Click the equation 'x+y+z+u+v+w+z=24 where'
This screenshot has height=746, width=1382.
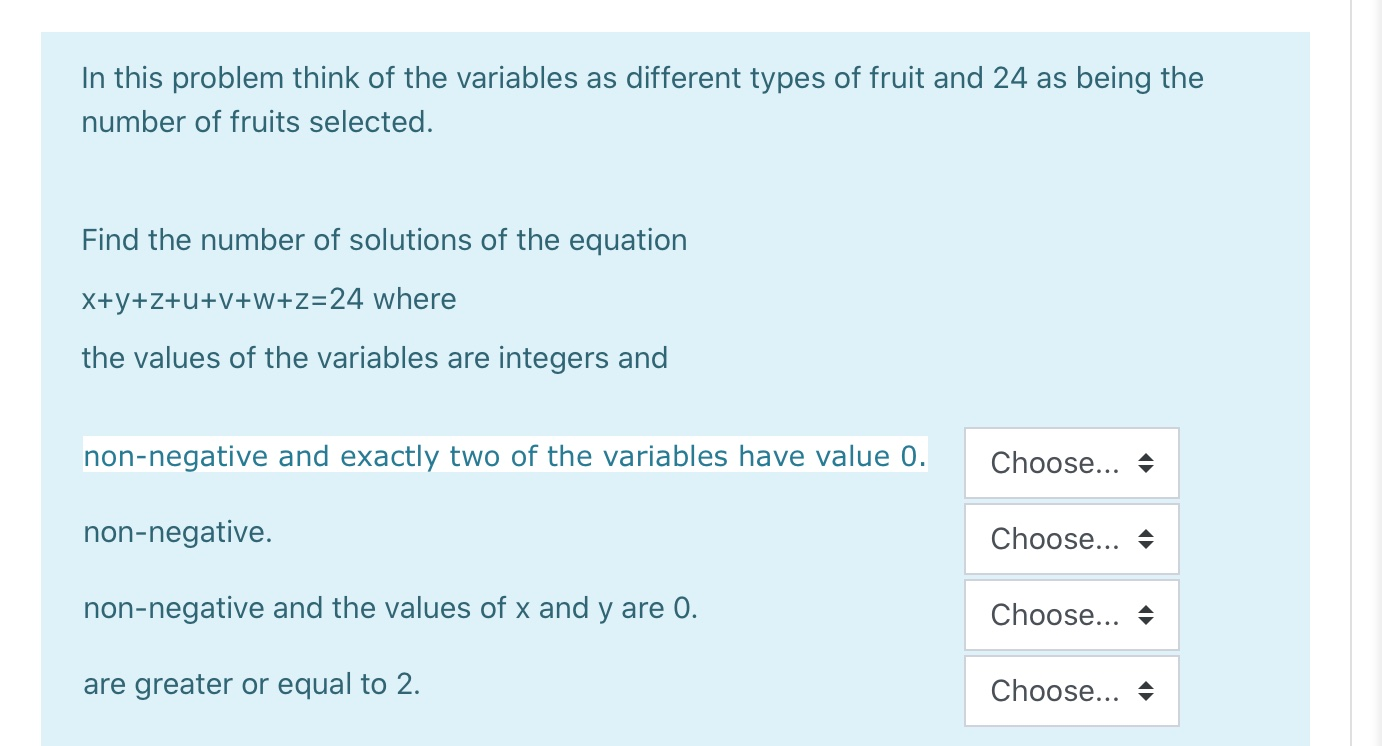pyautogui.click(x=268, y=299)
